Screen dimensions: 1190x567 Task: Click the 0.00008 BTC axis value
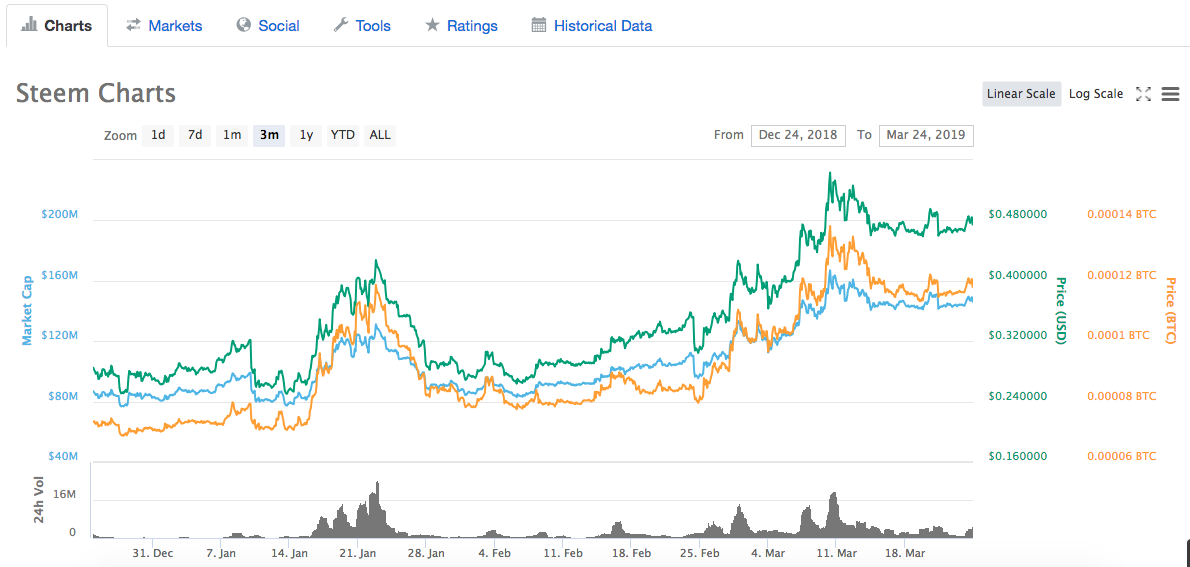point(1122,396)
